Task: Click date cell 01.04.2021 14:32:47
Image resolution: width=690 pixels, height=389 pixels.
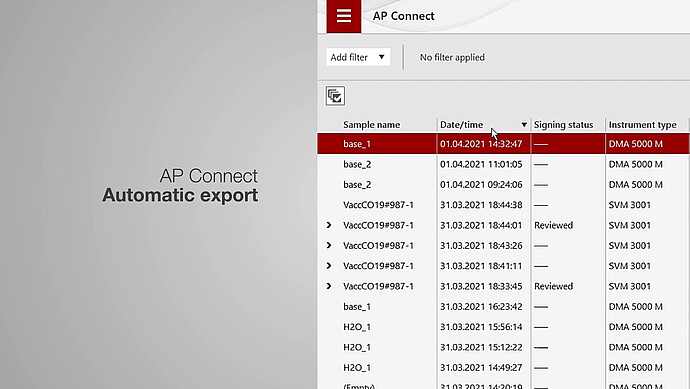Action: click(x=481, y=144)
